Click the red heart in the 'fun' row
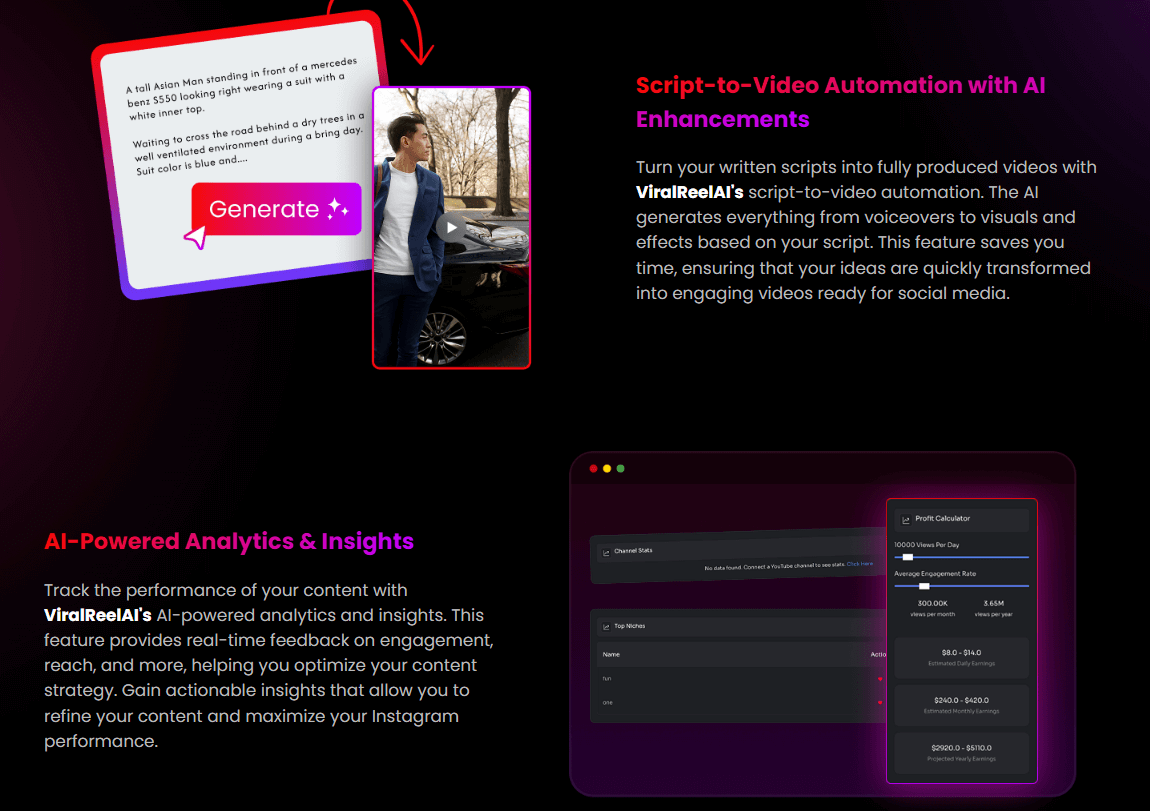 coord(880,679)
